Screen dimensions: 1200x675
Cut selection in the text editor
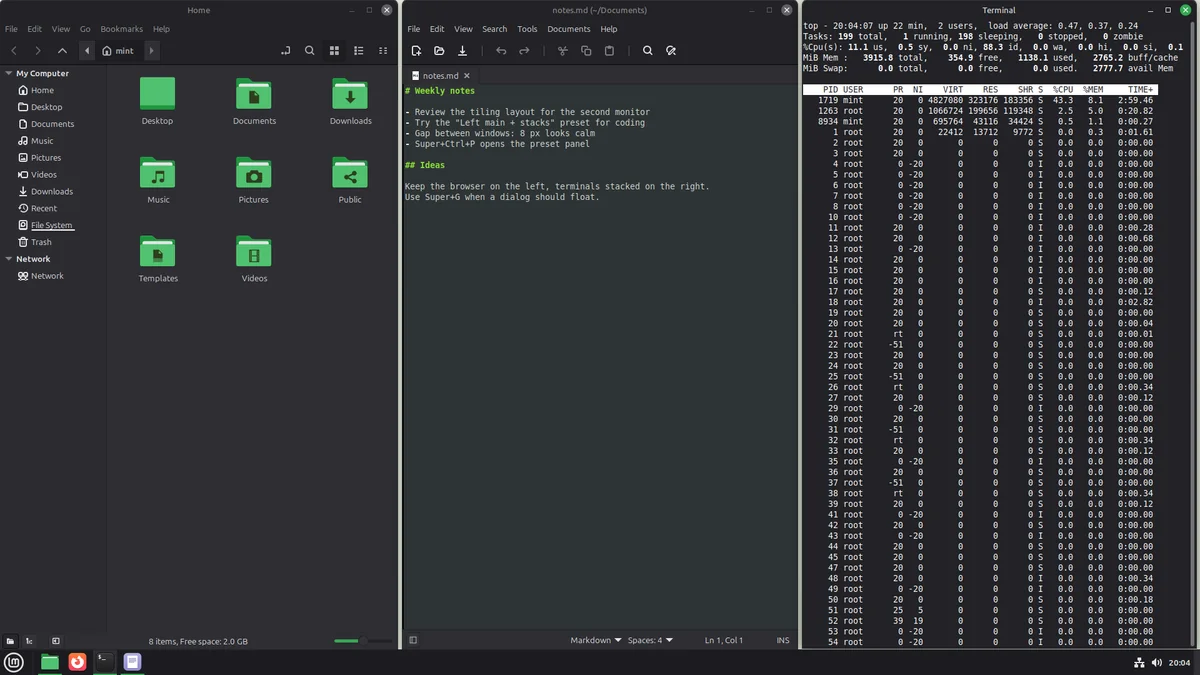(x=563, y=50)
